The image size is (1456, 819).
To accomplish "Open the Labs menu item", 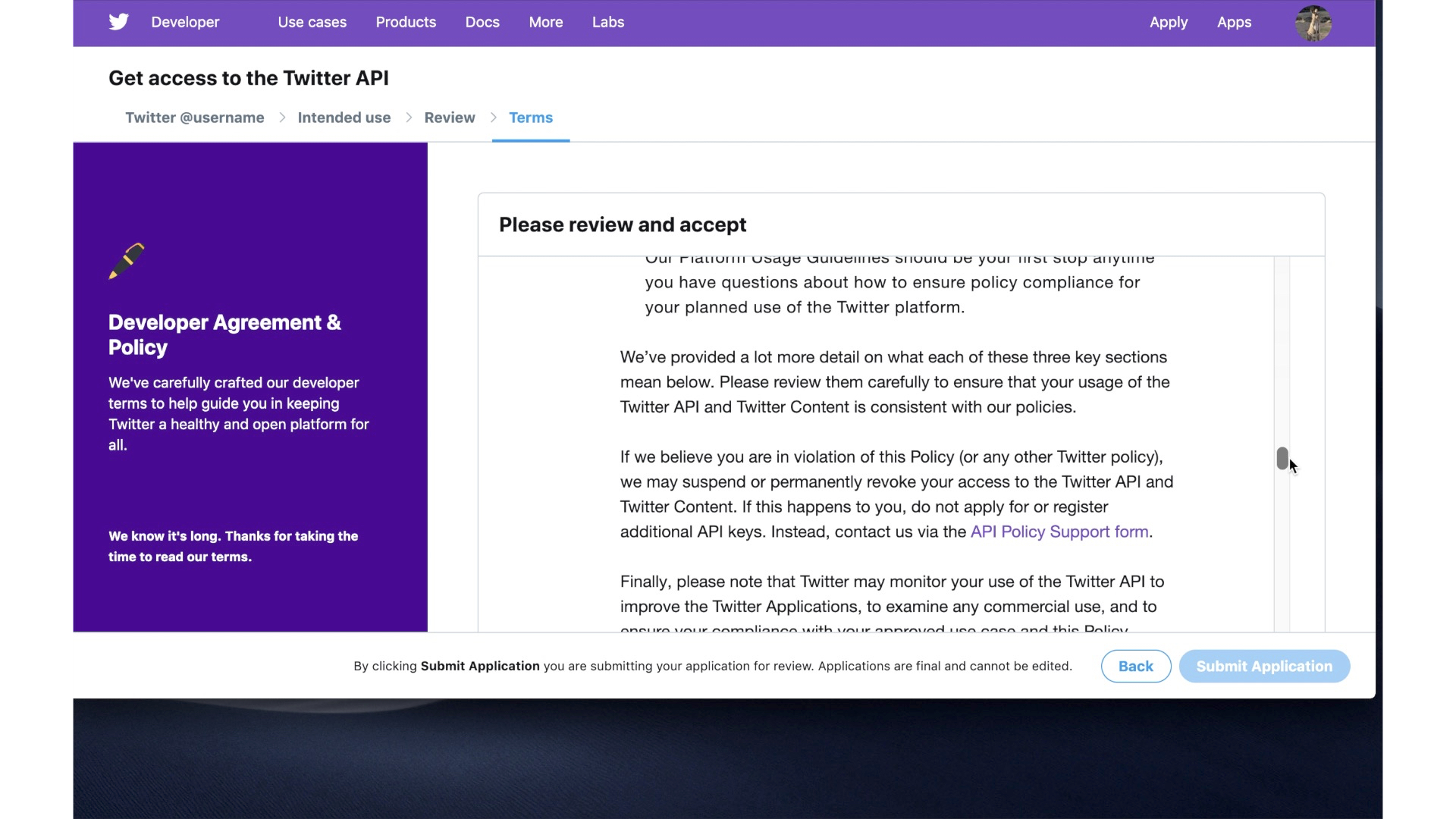I will tap(608, 22).
